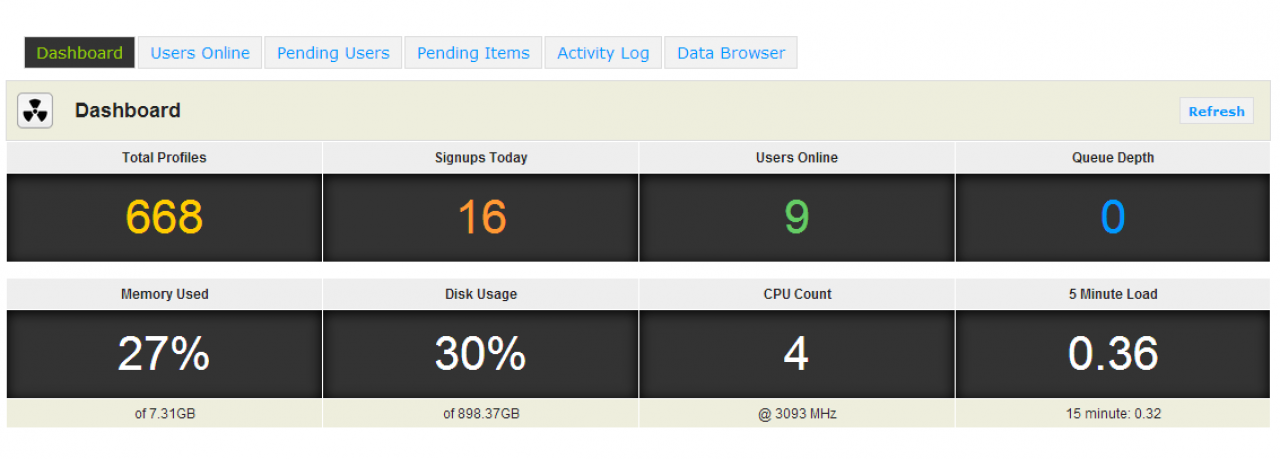The width and height of the screenshot is (1280, 459).
Task: Click the "of 898.37GB" disk footer
Action: [481, 414]
